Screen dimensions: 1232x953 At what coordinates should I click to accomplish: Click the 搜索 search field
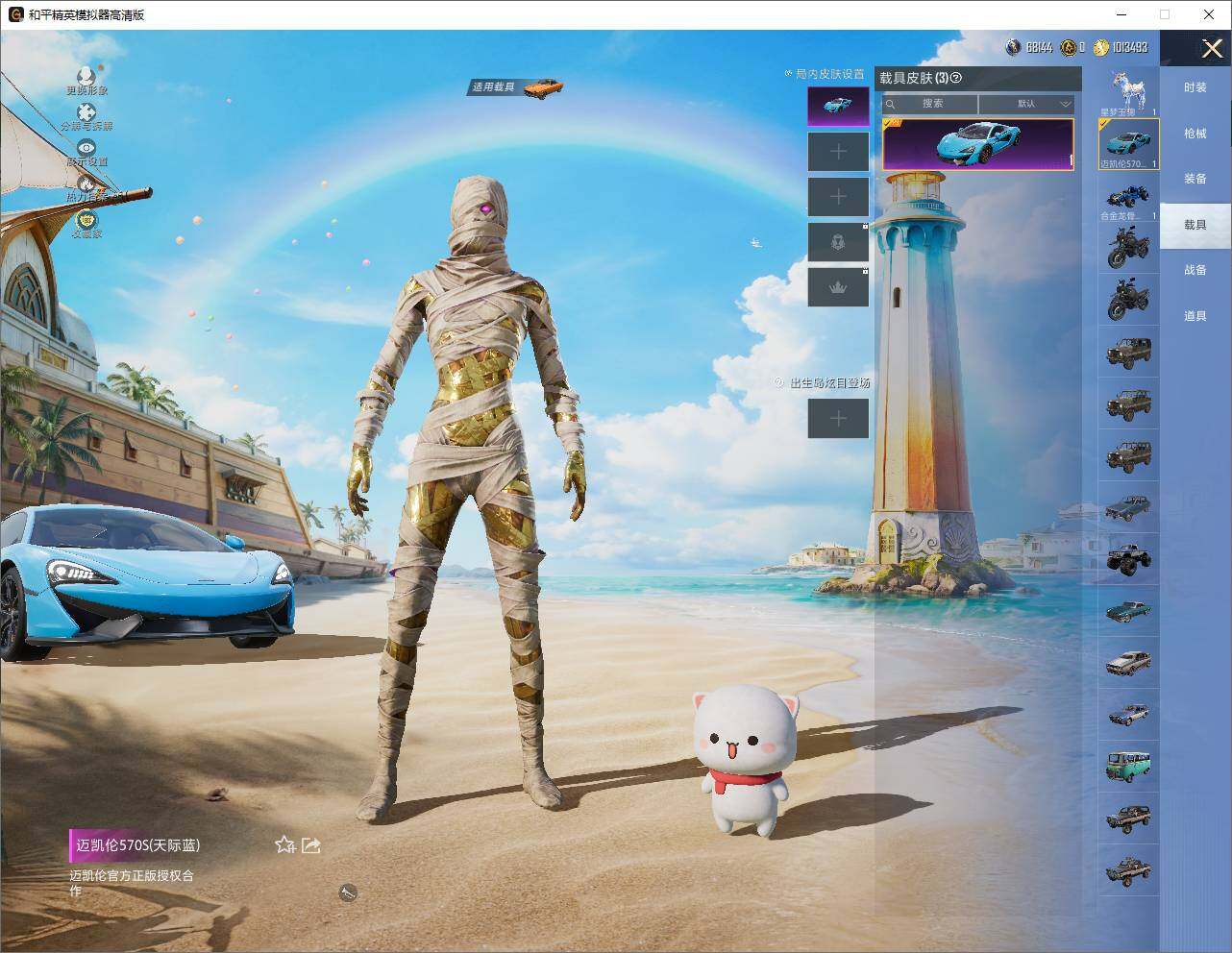[x=930, y=104]
